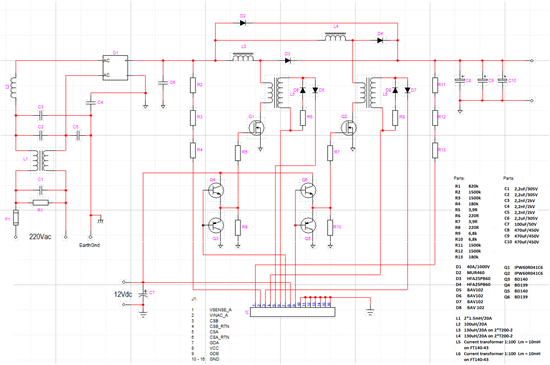Click the C10 output capacitor
The height and width of the screenshot is (365, 550).
click(503, 81)
